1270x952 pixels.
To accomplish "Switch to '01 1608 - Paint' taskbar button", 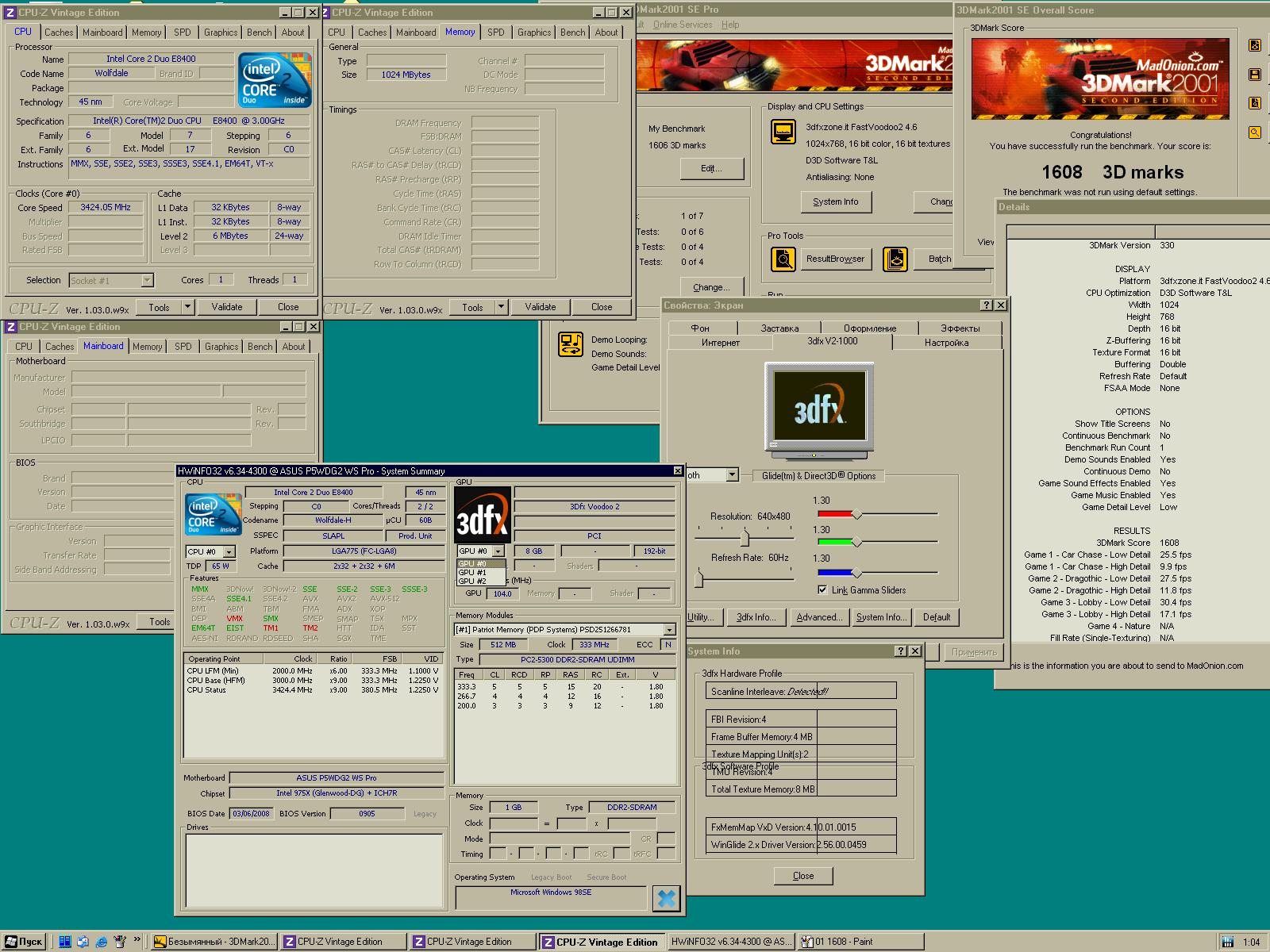I will pyautogui.click(x=860, y=942).
